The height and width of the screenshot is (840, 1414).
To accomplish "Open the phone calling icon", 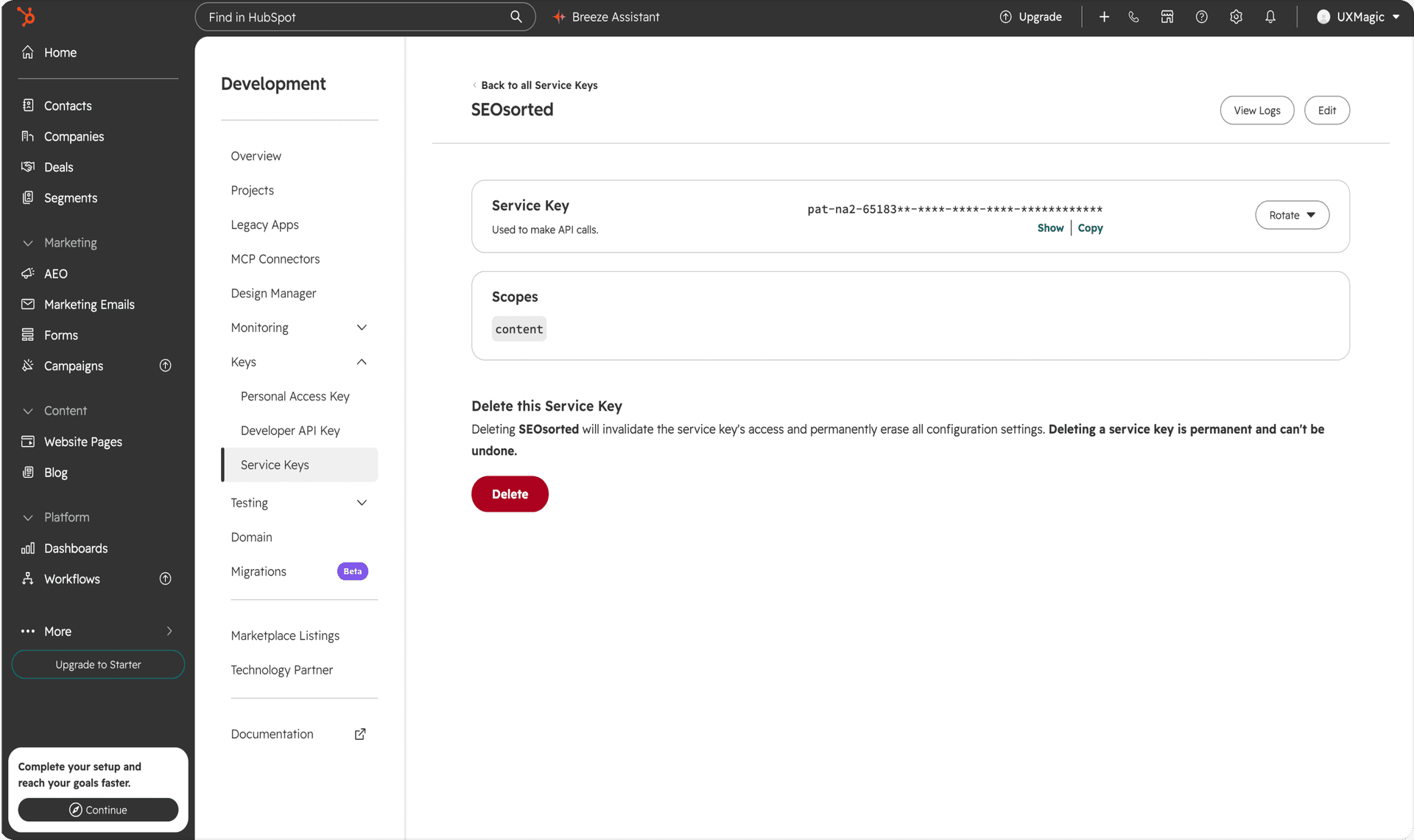I will 1133,17.
